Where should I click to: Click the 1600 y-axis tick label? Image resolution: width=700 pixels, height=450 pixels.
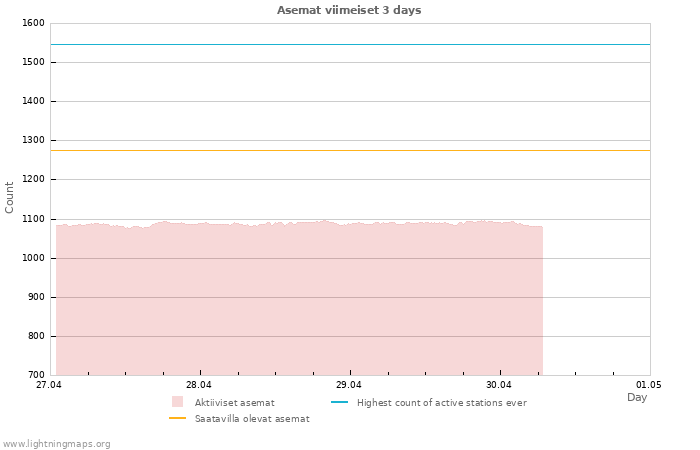33,23
